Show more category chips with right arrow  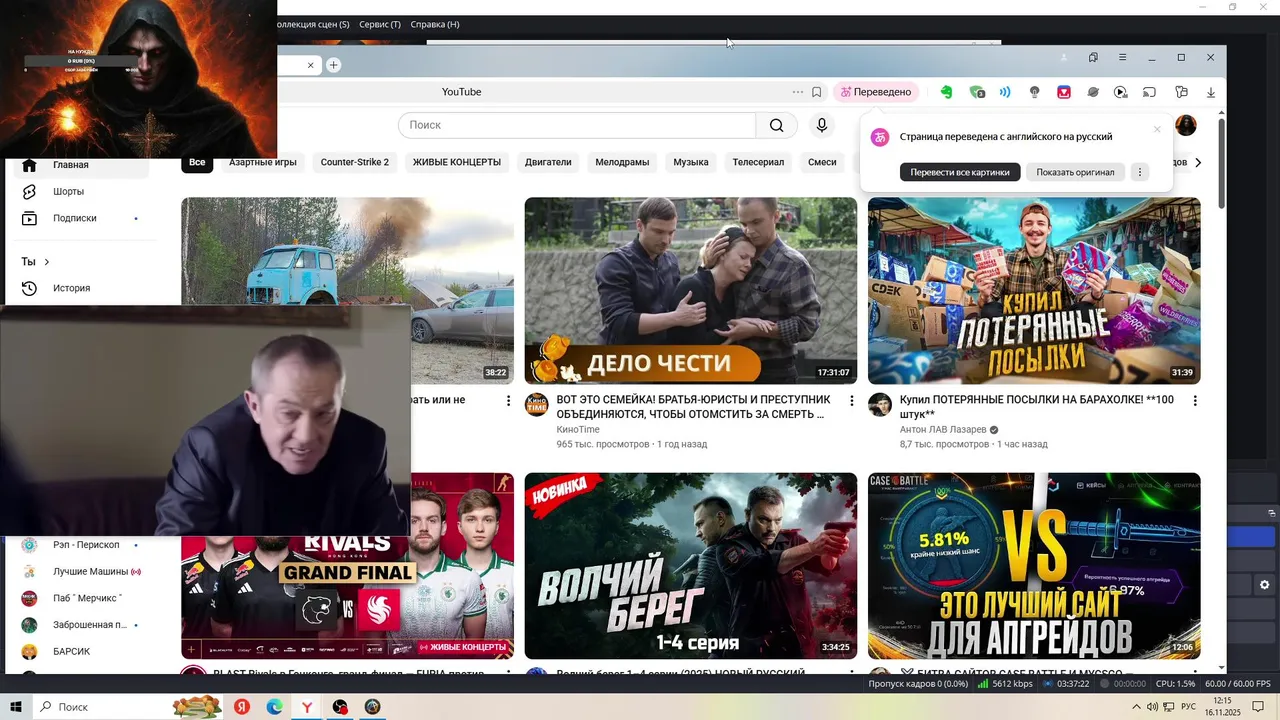(x=1198, y=162)
